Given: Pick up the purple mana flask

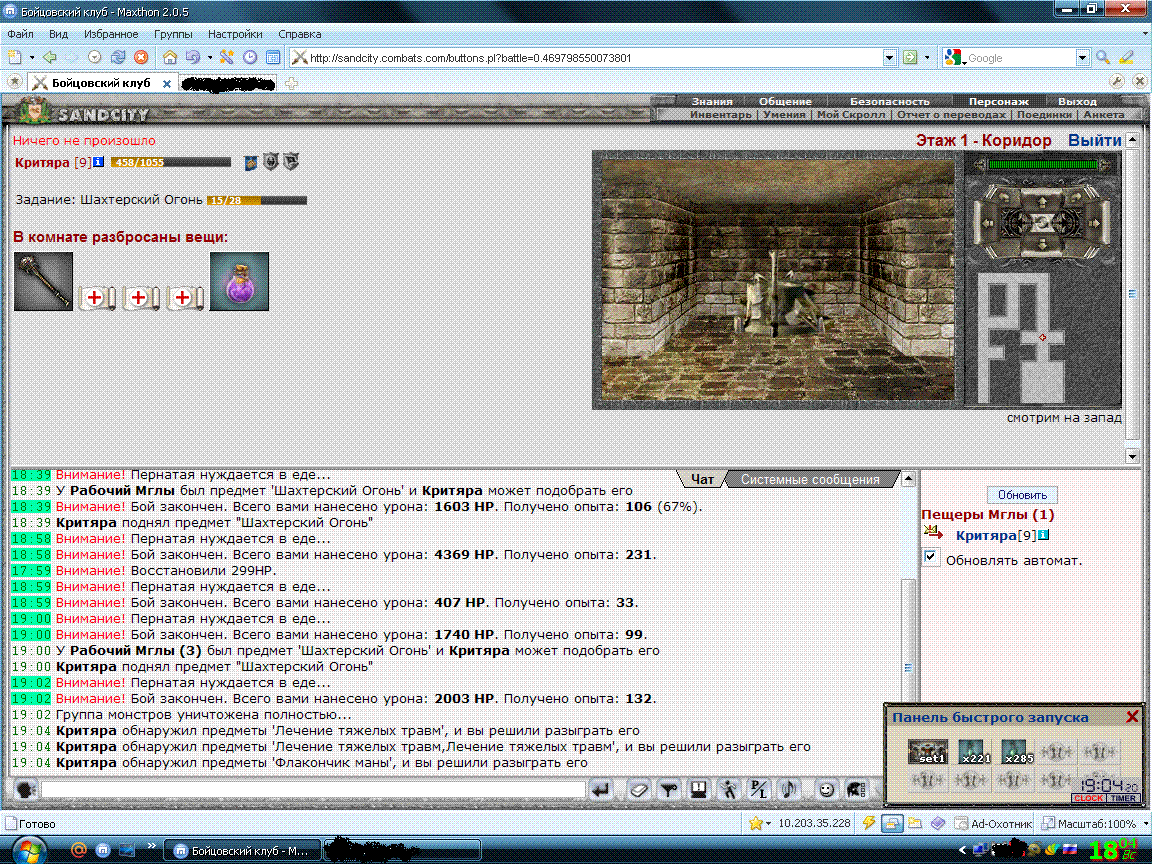Looking at the screenshot, I should tap(239, 281).
